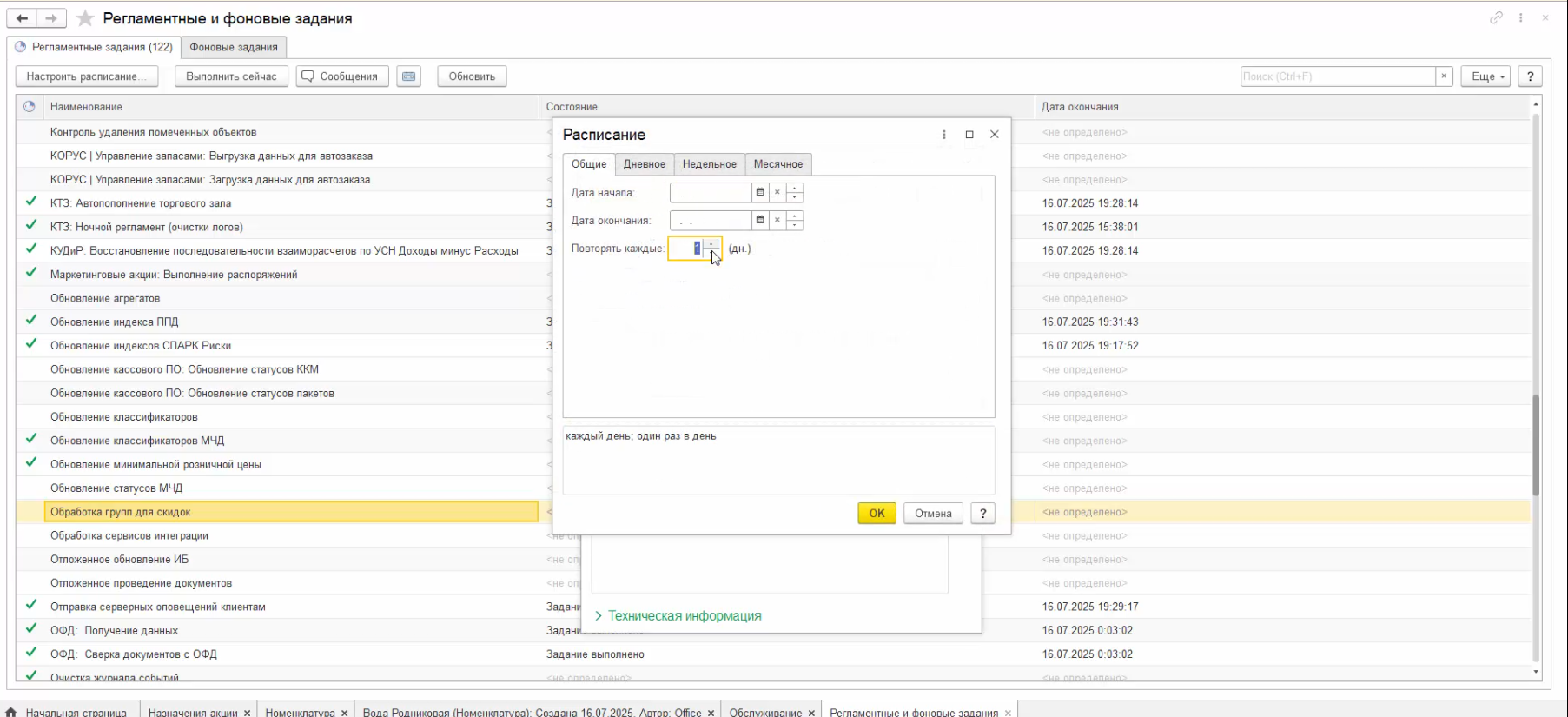Expand the Техническая информация section
This screenshot has width=1568, height=717.
coord(677,615)
